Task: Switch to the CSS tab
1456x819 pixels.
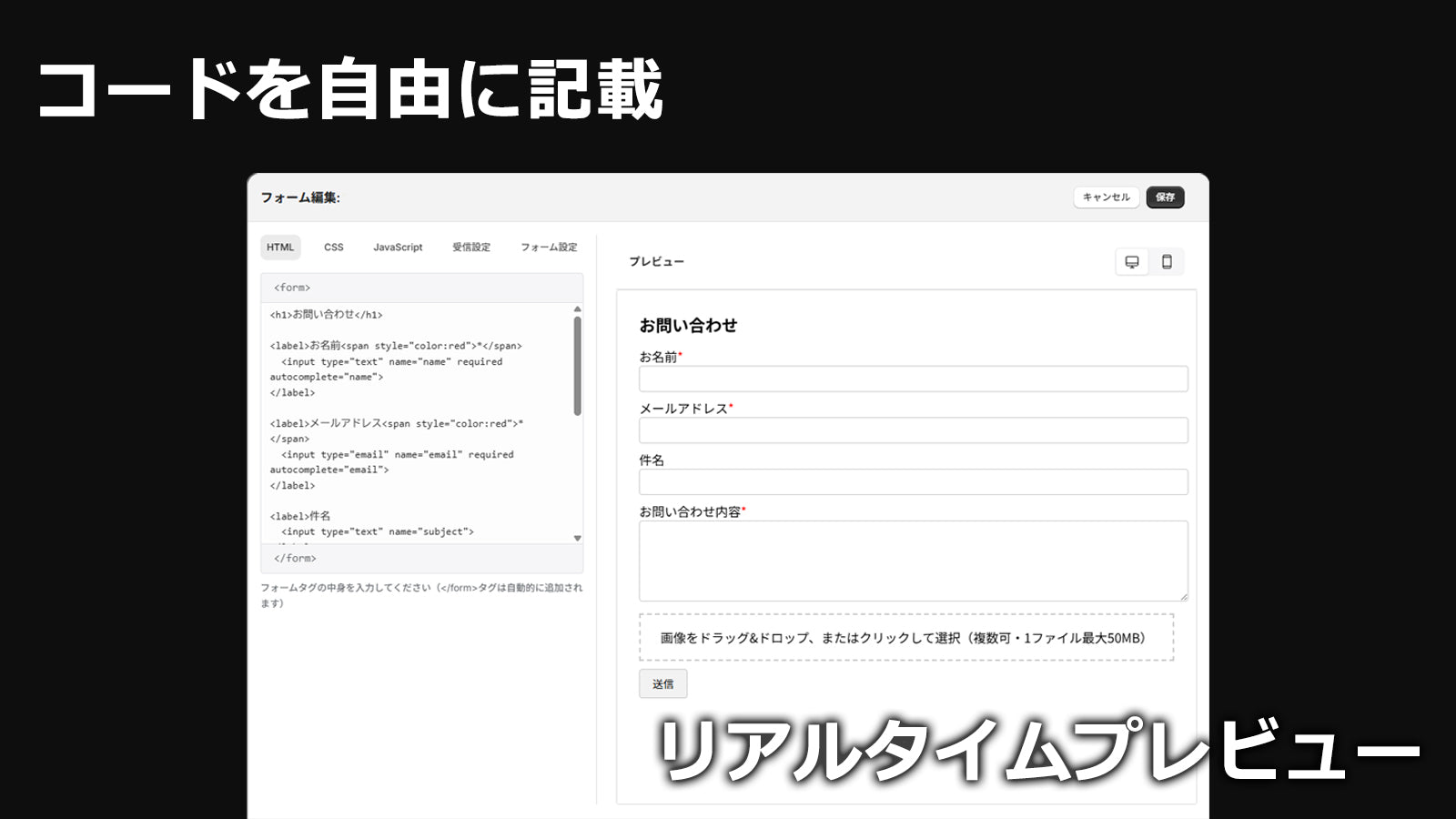Action: click(x=333, y=247)
